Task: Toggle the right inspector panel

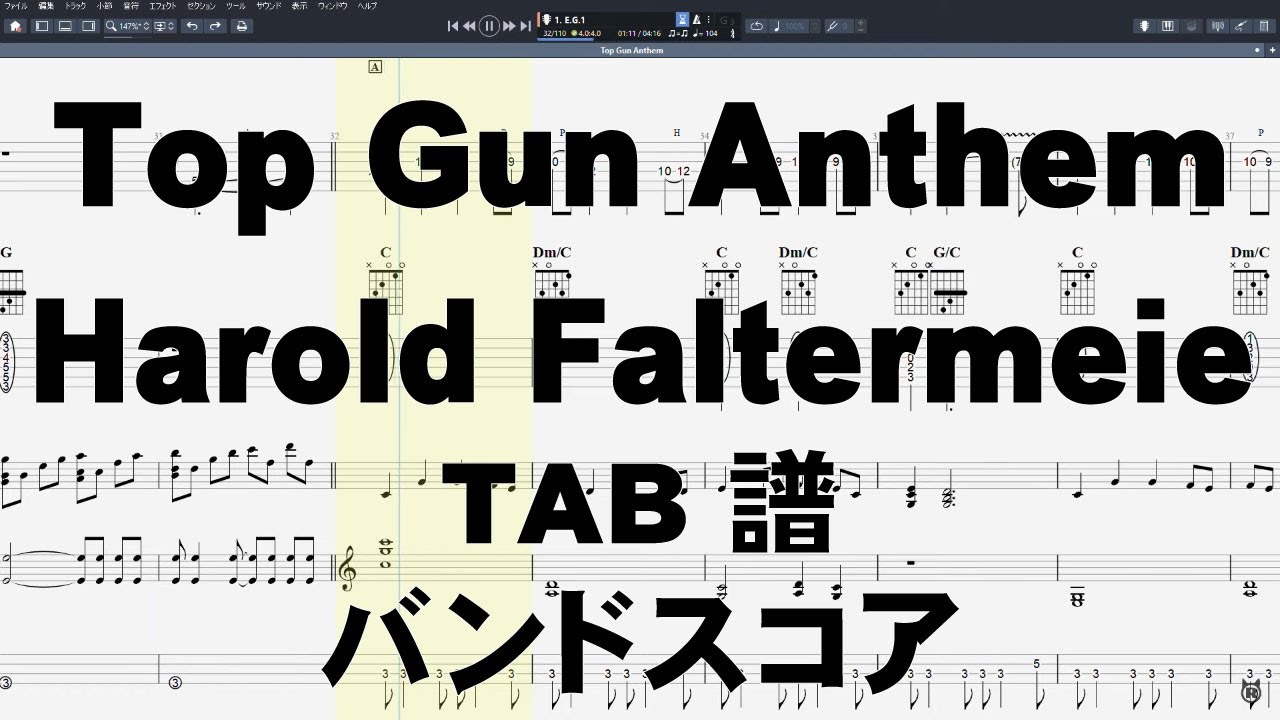Action: 88,26
